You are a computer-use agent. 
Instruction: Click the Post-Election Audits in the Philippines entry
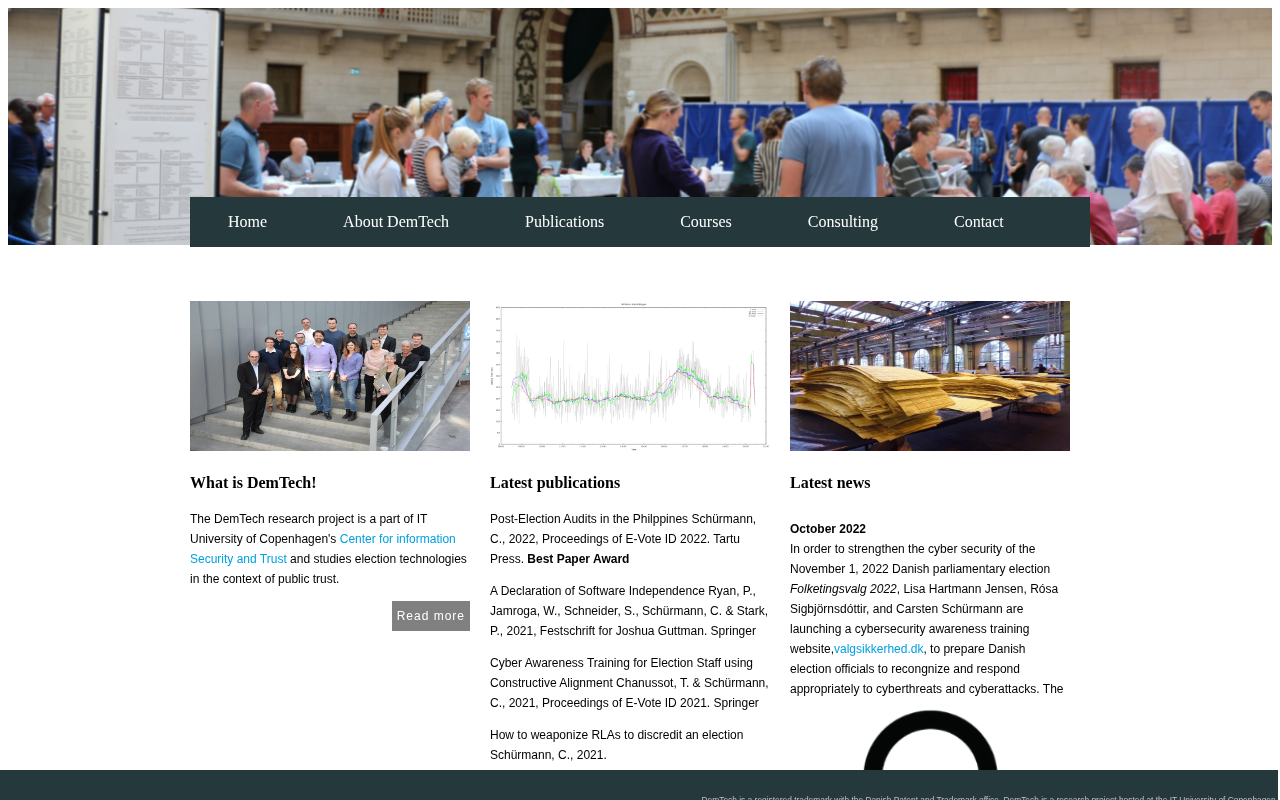623,539
